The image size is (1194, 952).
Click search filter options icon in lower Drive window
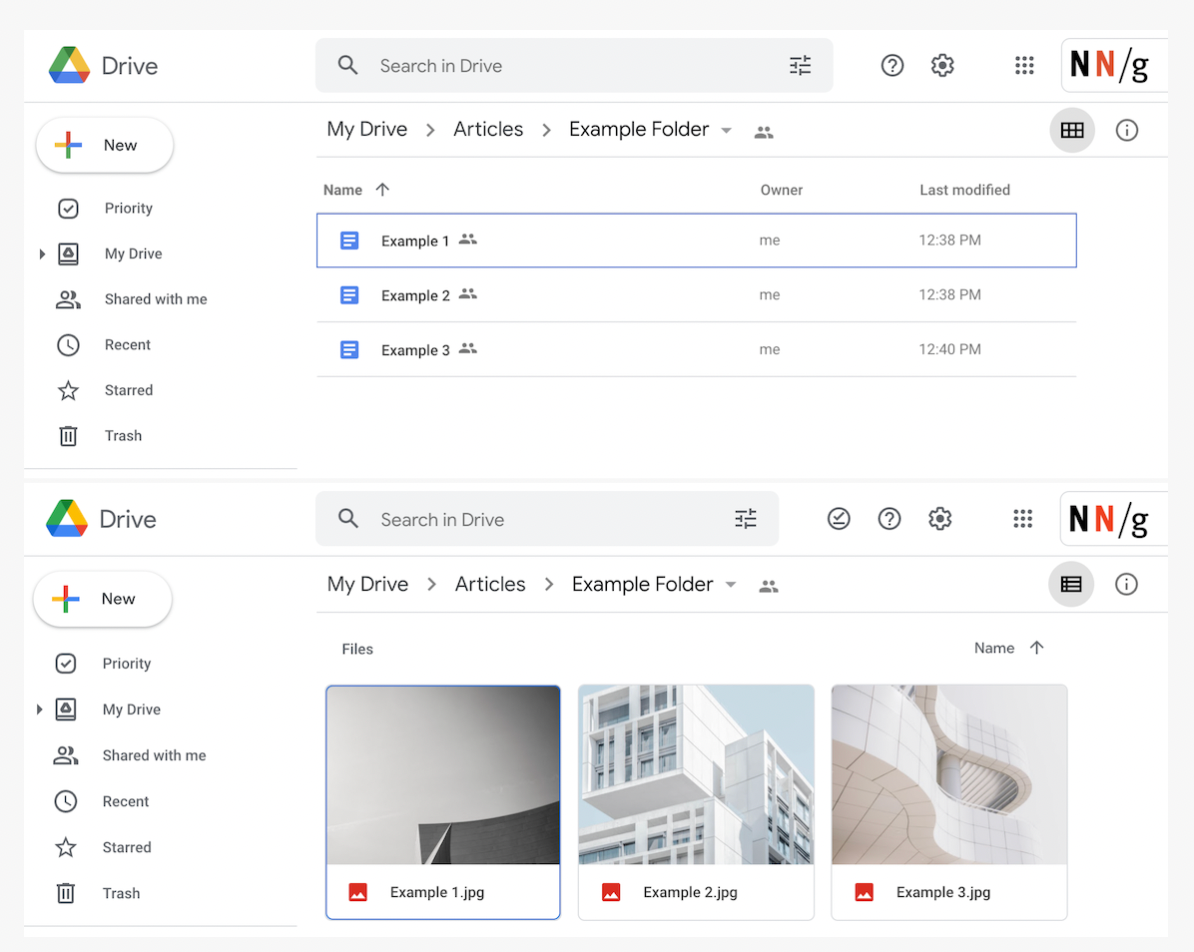click(745, 519)
